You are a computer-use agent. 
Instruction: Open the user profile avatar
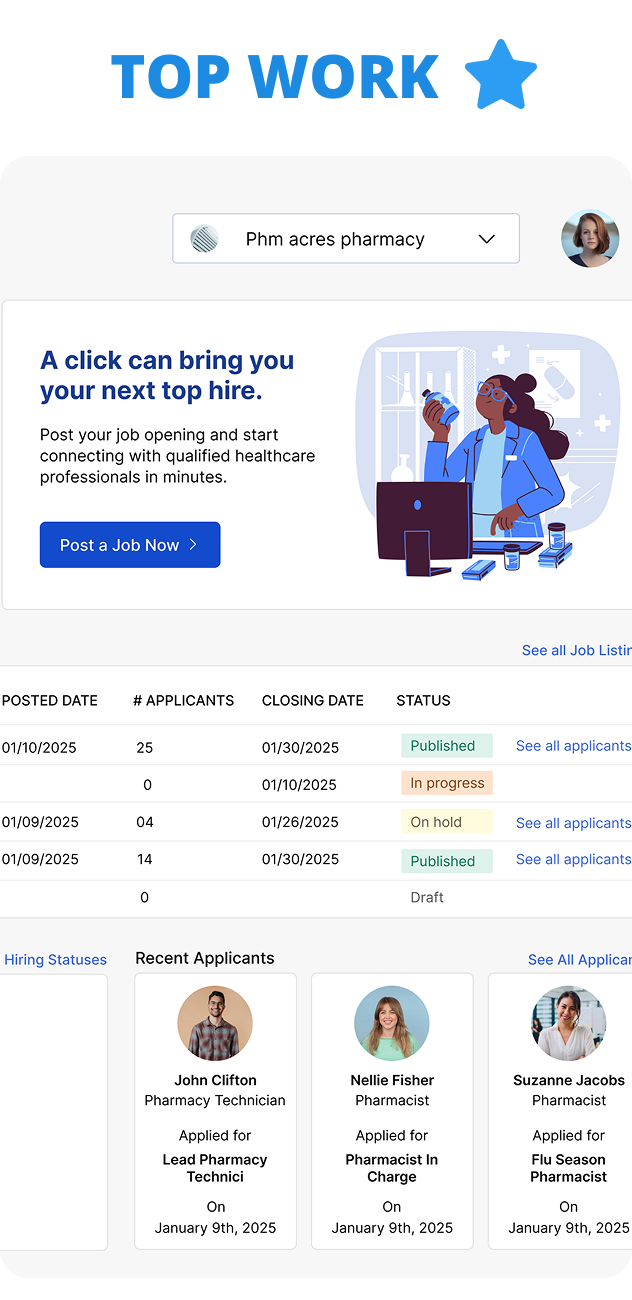click(590, 238)
